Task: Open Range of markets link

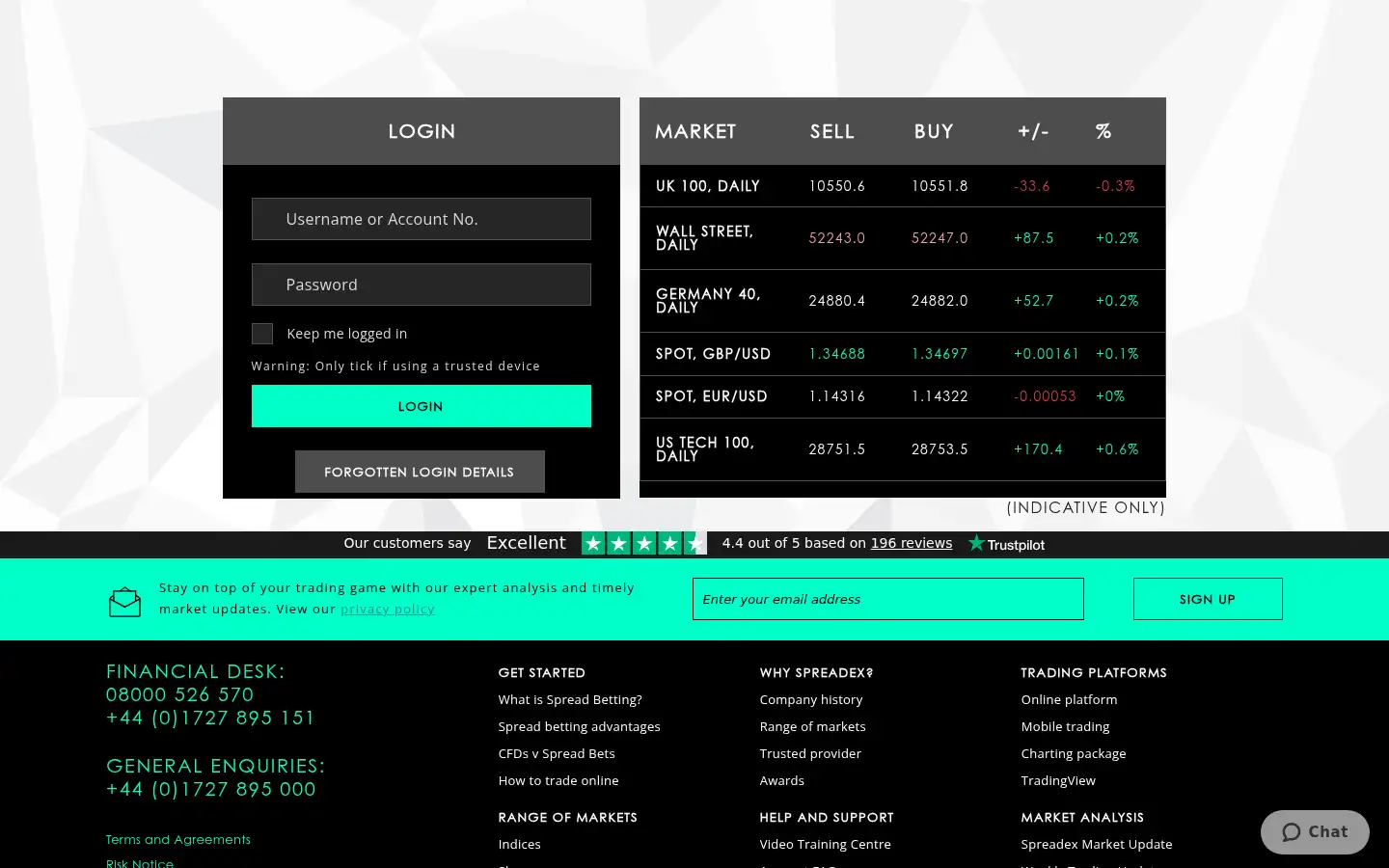Action: click(813, 726)
